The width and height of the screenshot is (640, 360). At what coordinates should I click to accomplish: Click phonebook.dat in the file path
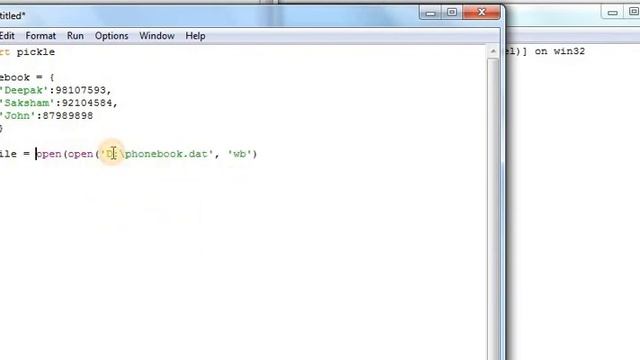click(167, 154)
